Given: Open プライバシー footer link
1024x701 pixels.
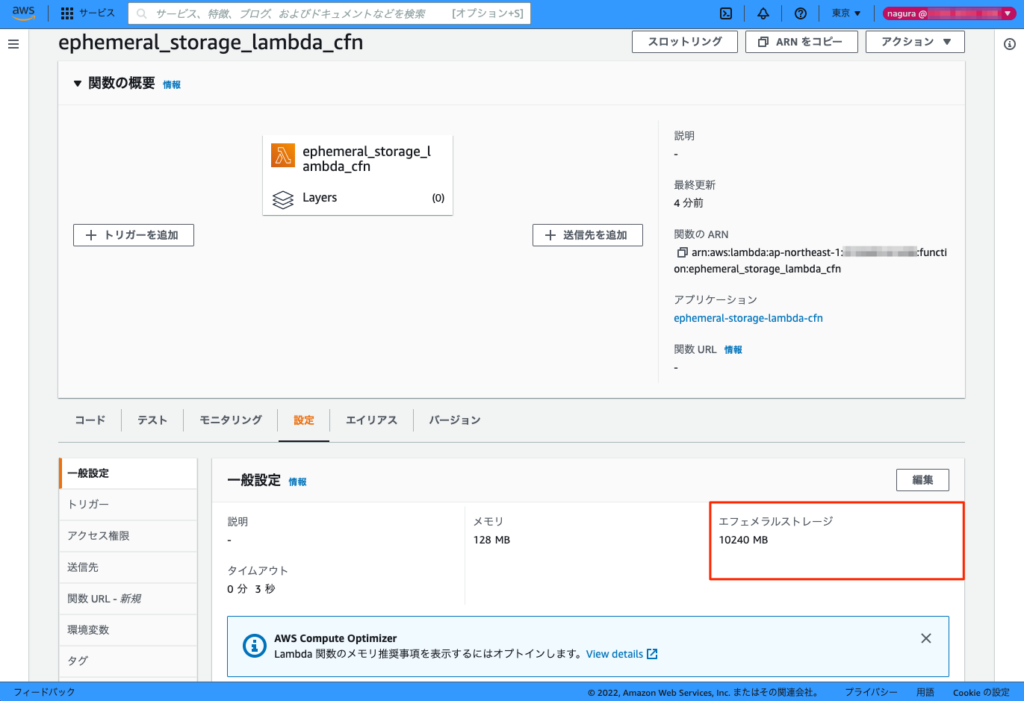Looking at the screenshot, I should click(x=871, y=692).
